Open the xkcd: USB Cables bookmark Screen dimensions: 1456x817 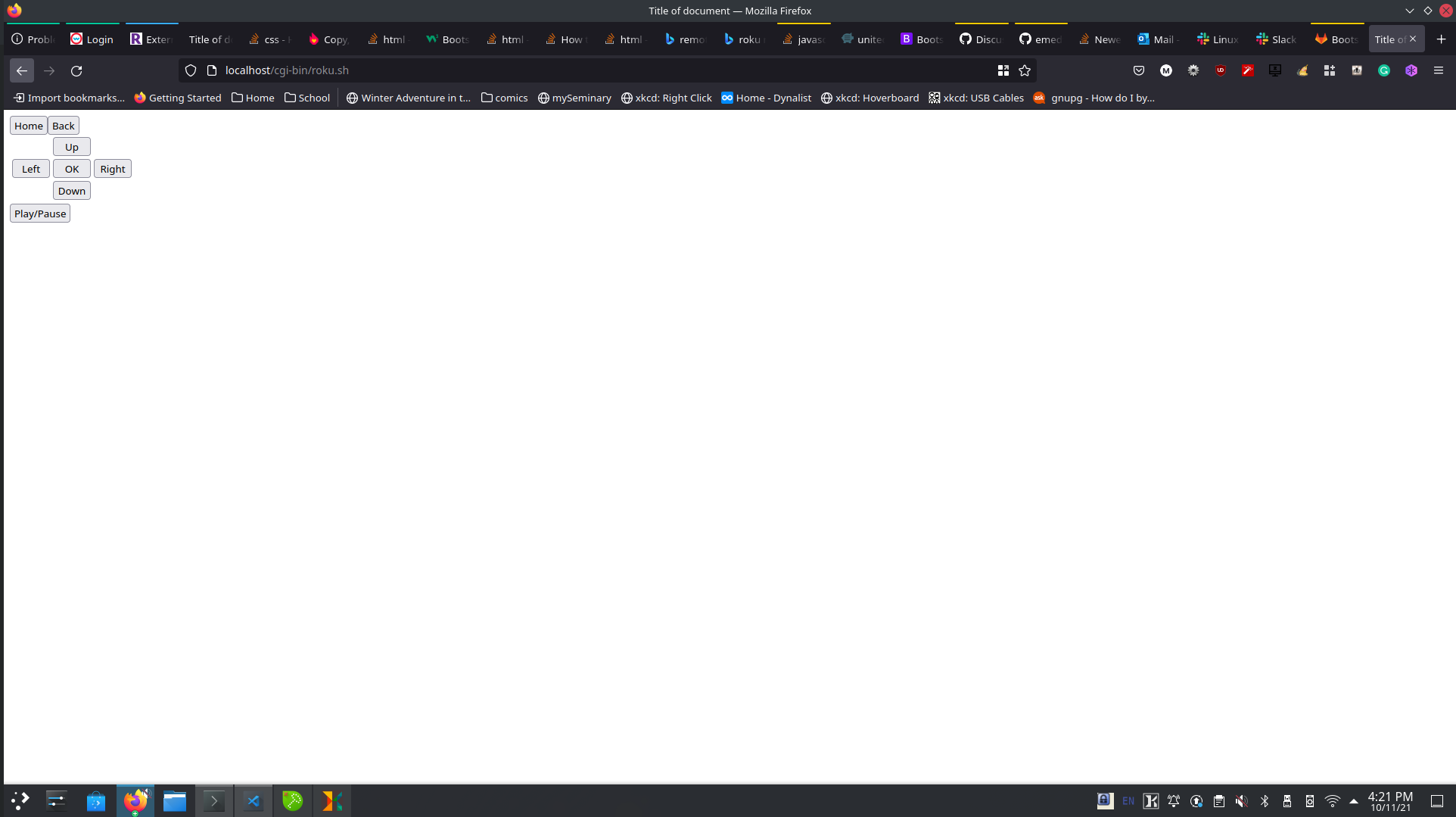tap(976, 98)
